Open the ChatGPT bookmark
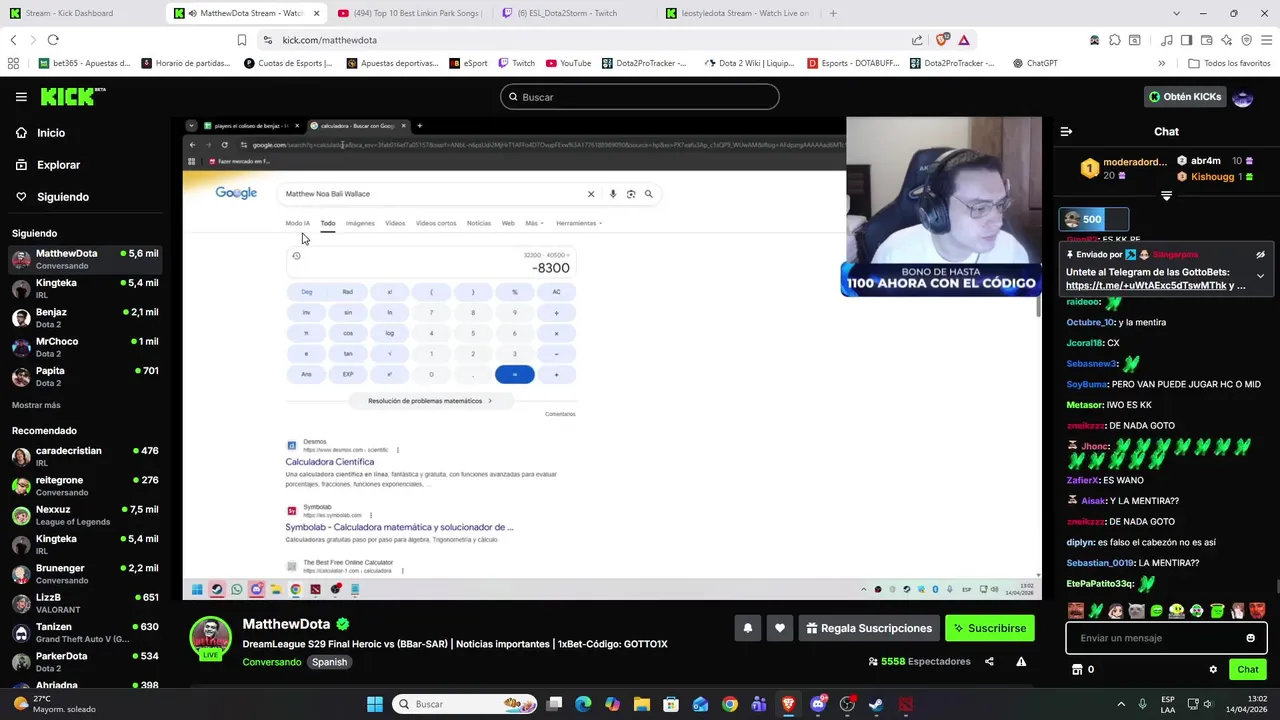This screenshot has width=1280, height=720. point(1034,63)
